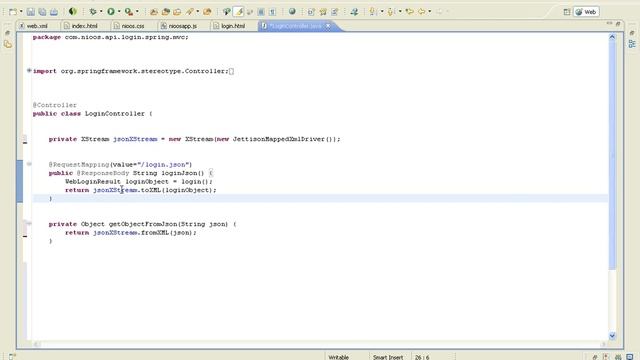This screenshot has width=640, height=360.
Task: Toggle show whitespace characters icon
Action: point(272,12)
